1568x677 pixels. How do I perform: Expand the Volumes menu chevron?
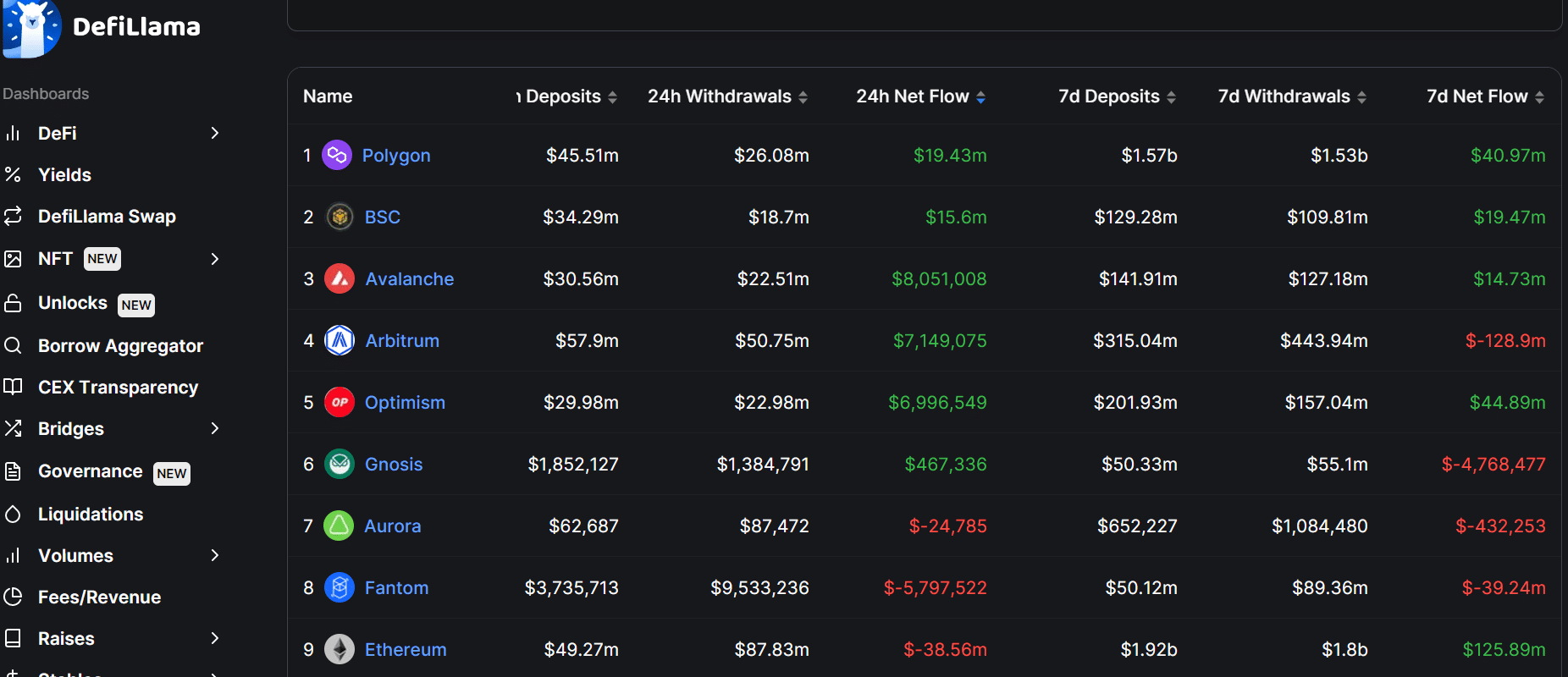[x=215, y=555]
